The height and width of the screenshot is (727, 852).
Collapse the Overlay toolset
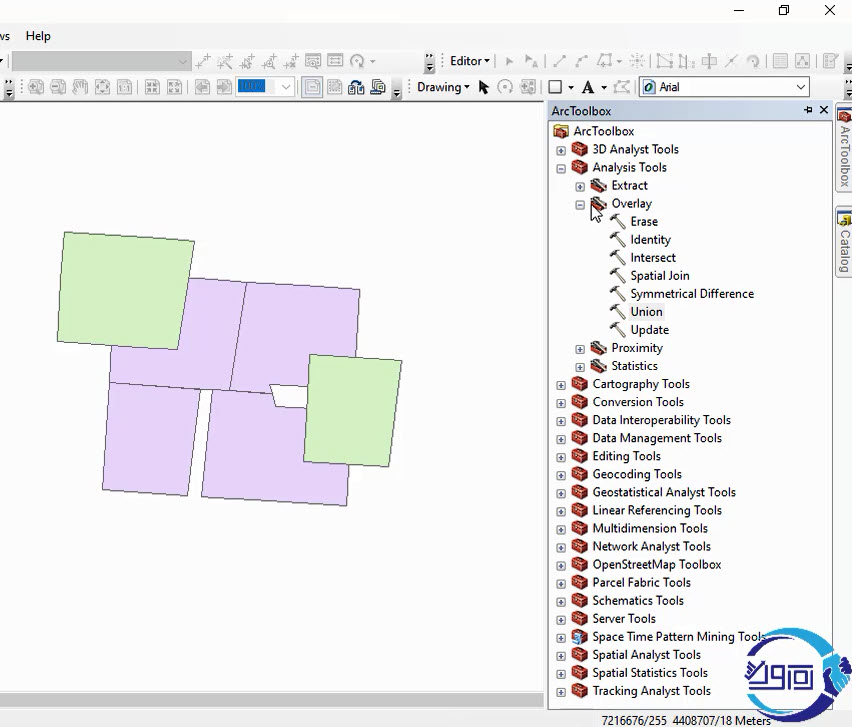(580, 204)
